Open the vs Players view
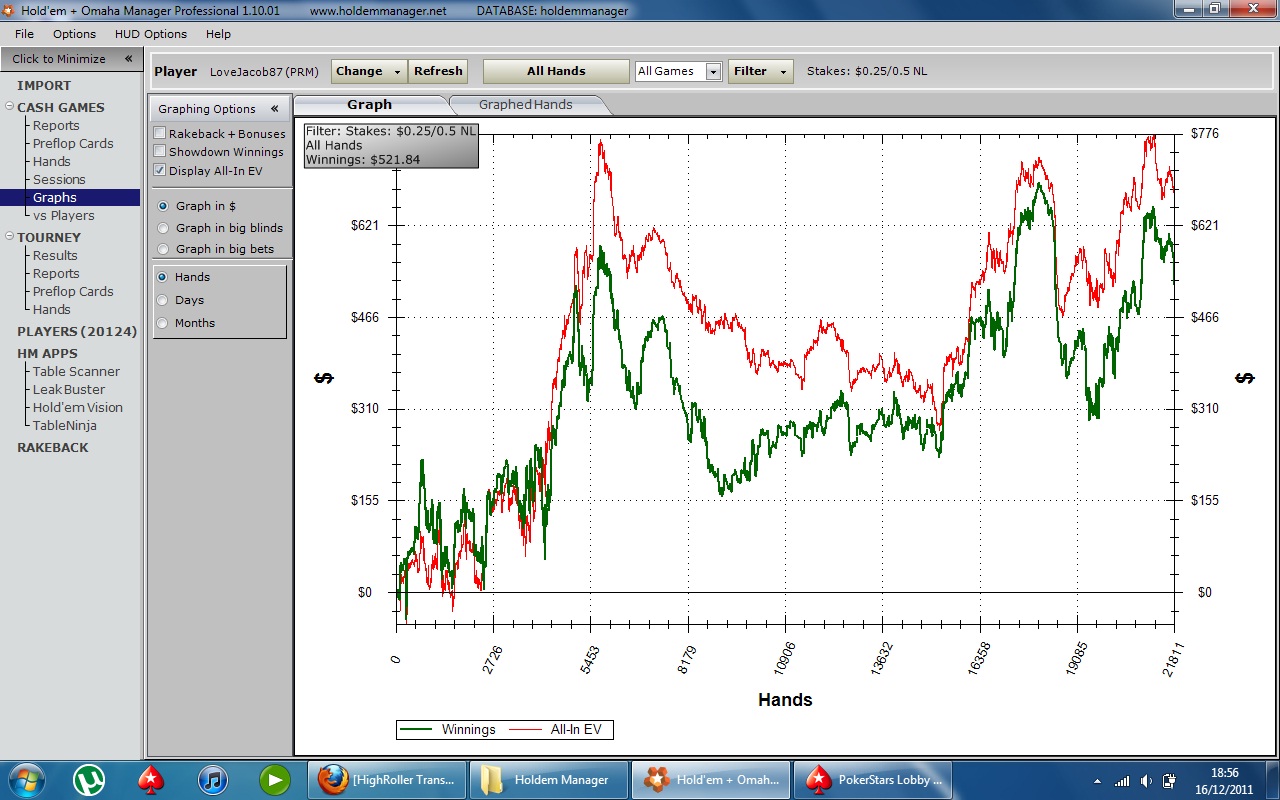The width and height of the screenshot is (1280, 800). pyautogui.click(x=63, y=215)
